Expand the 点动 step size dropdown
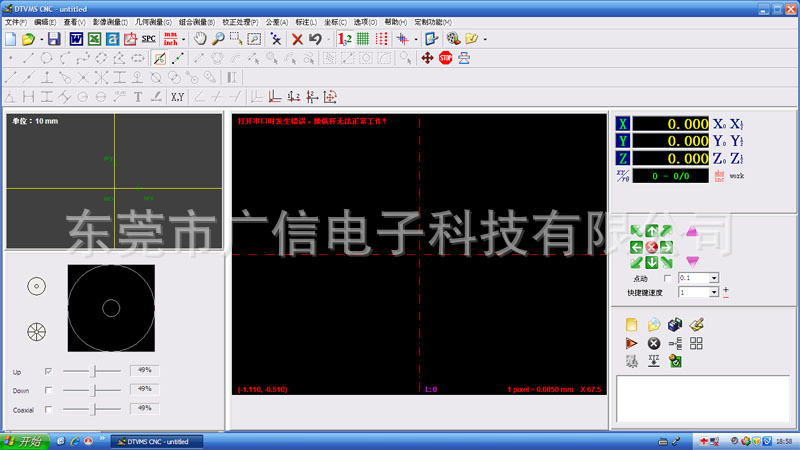This screenshot has width=800, height=450. click(714, 278)
